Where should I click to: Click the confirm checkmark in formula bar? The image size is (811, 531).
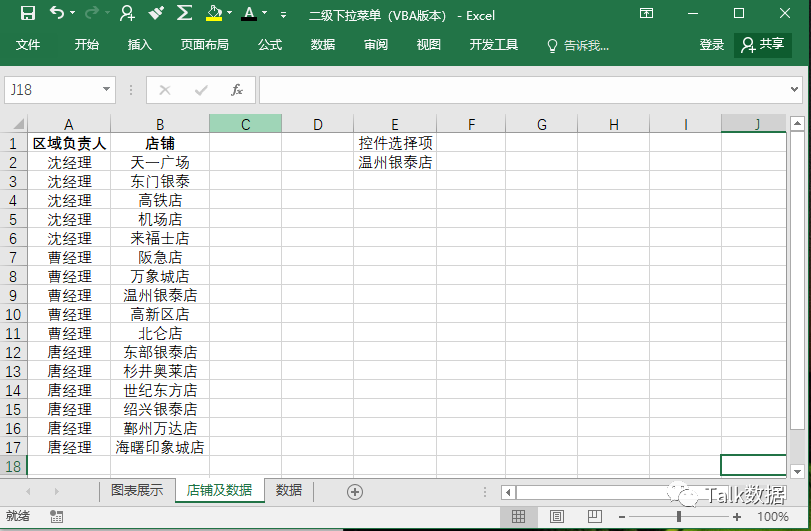201,90
